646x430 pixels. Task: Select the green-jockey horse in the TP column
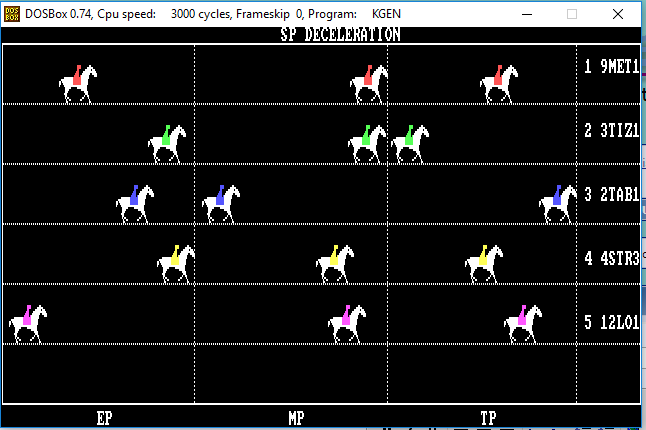(x=410, y=144)
